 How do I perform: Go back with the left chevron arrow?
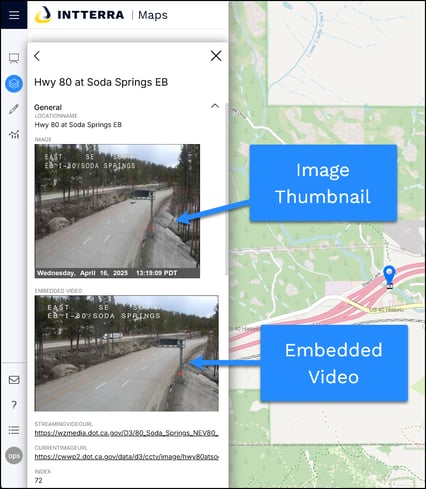pyautogui.click(x=37, y=56)
